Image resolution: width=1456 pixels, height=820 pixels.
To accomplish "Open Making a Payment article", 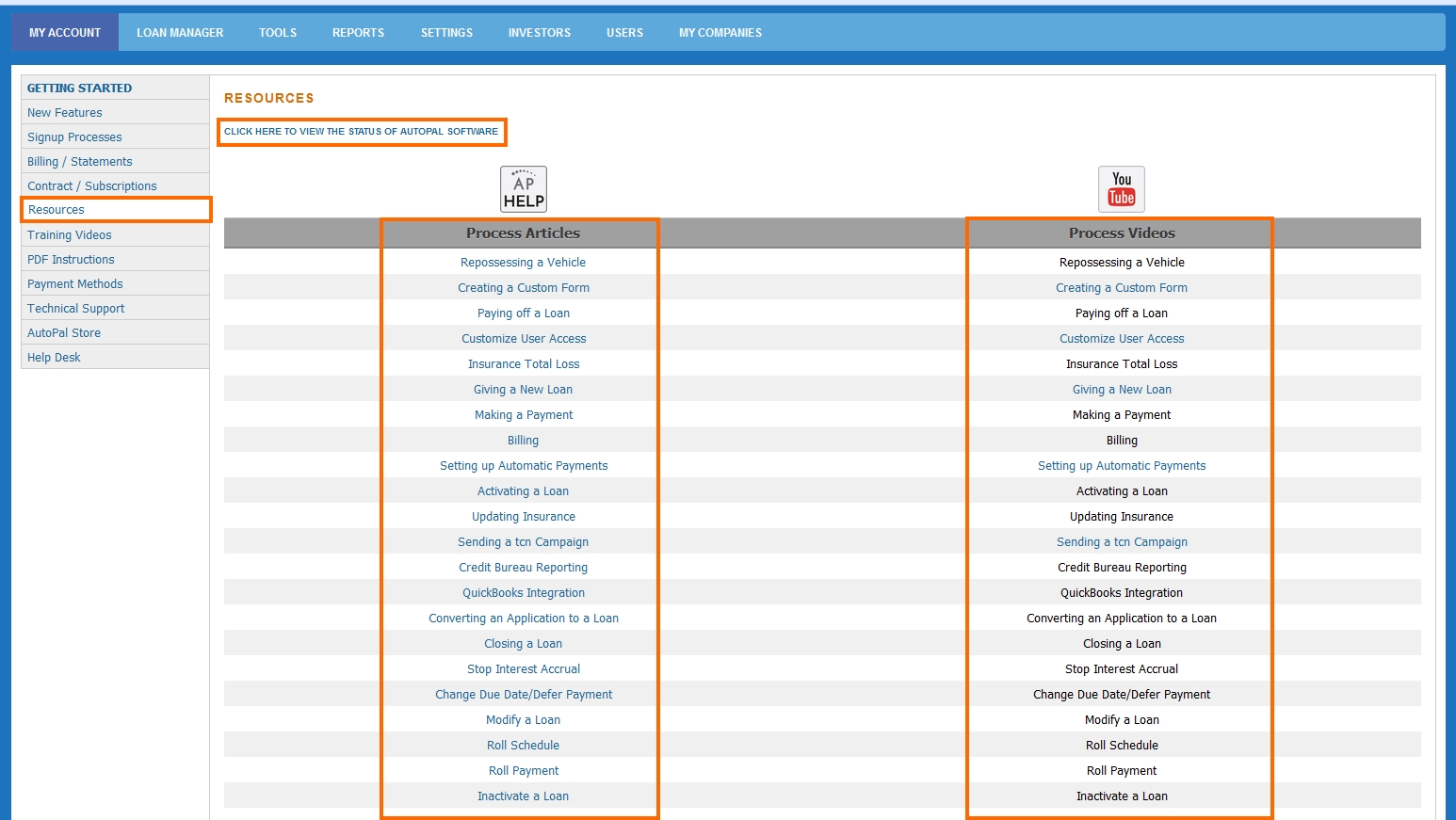I will coord(524,415).
